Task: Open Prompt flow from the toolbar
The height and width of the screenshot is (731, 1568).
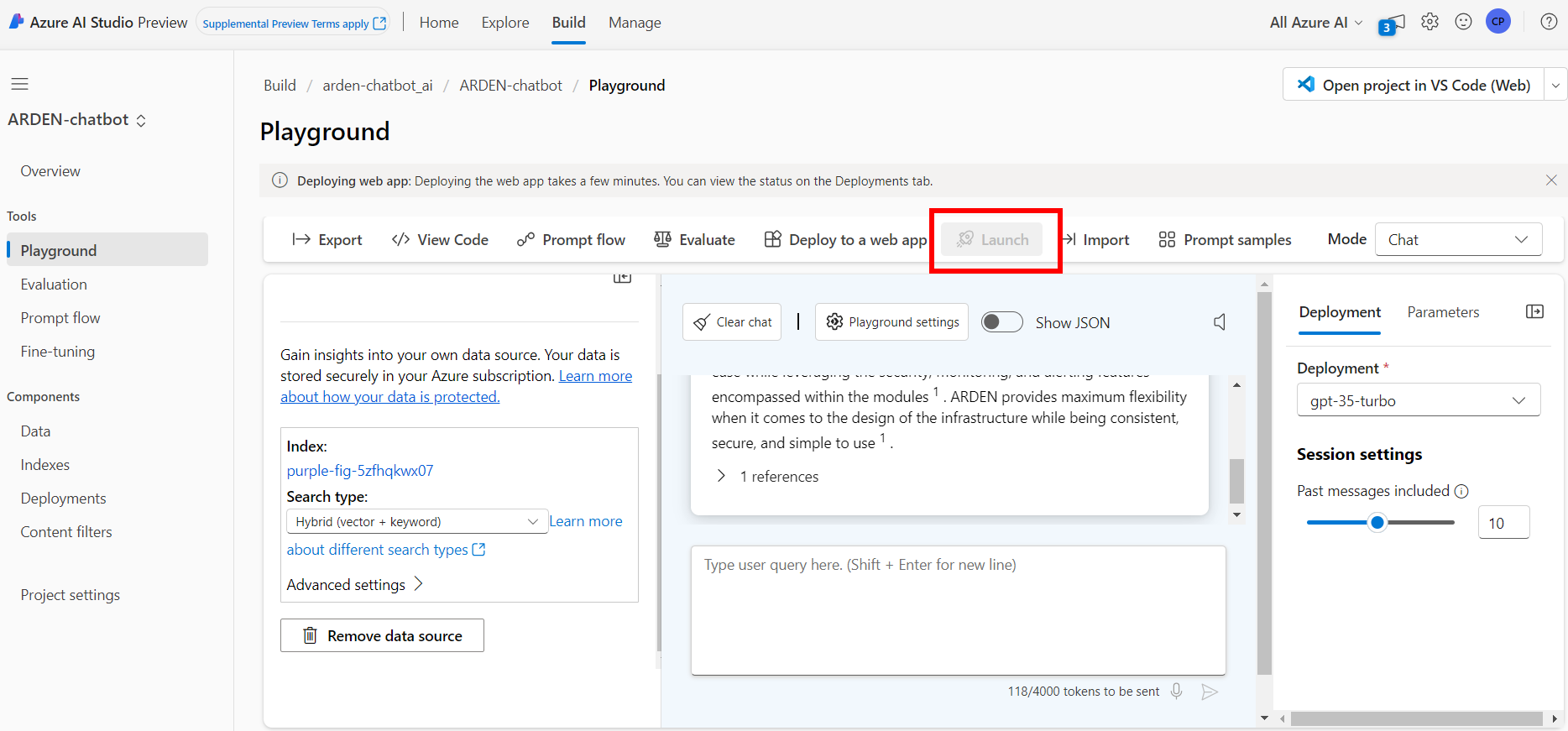Action: [571, 240]
